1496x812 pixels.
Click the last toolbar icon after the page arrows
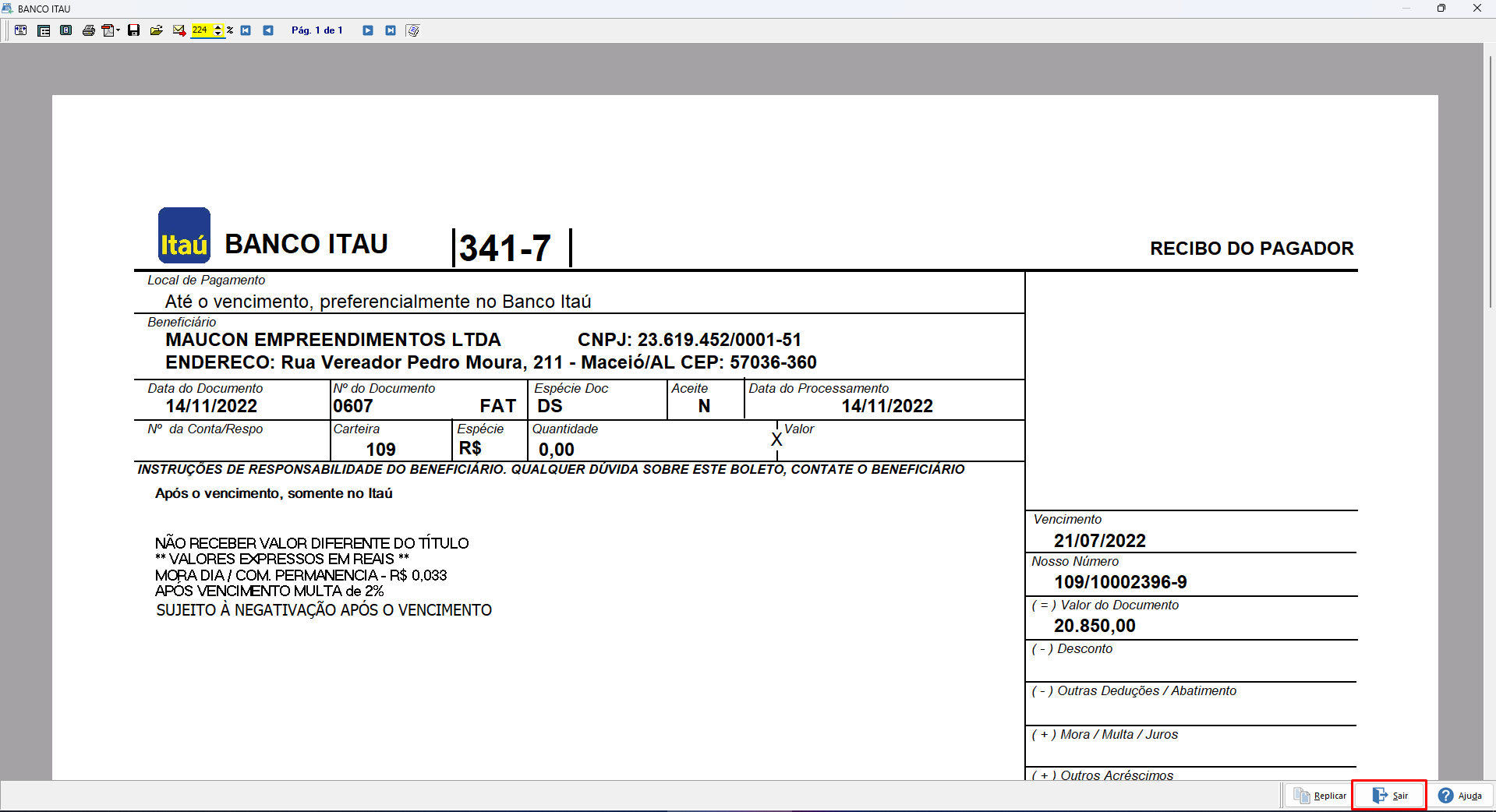tap(413, 30)
